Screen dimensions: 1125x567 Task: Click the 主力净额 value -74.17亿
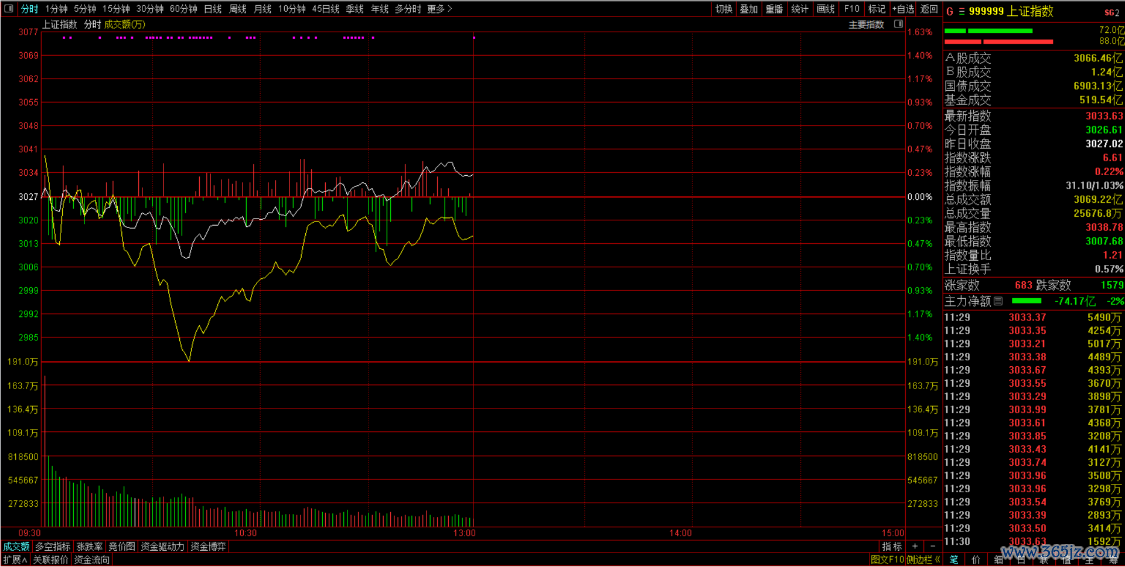pyautogui.click(x=1073, y=301)
